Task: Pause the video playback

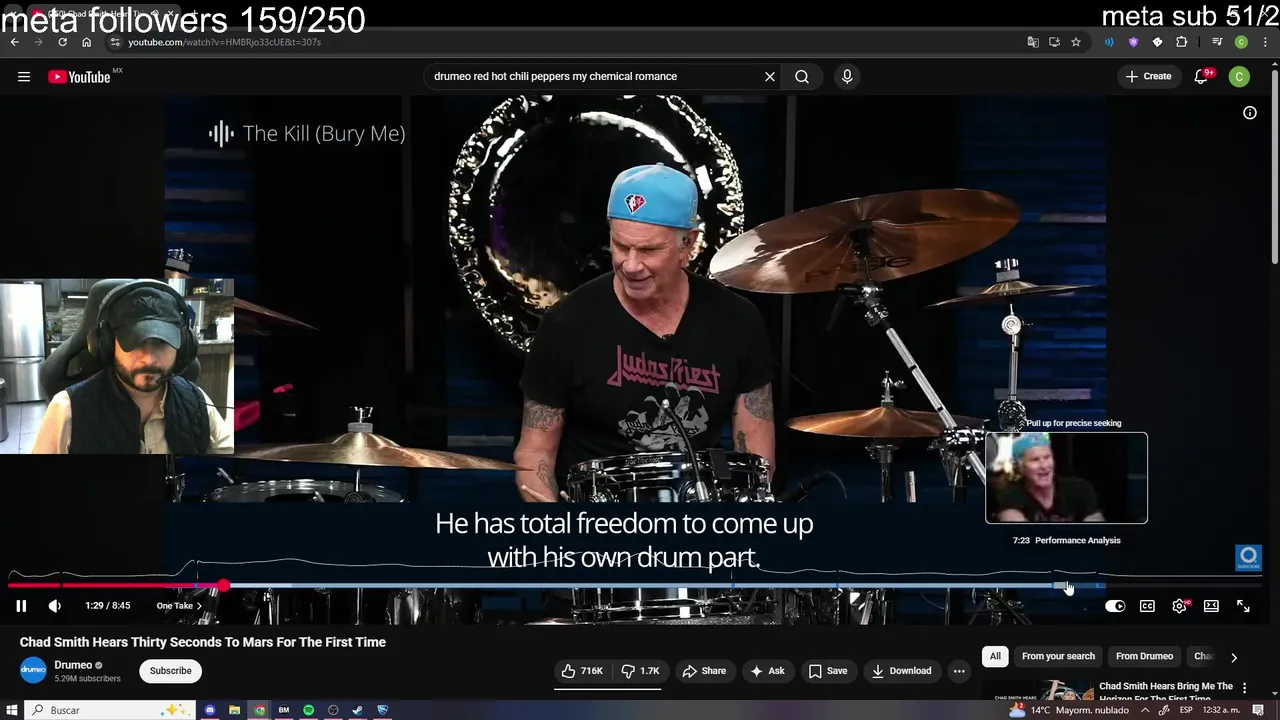Action: point(21,605)
